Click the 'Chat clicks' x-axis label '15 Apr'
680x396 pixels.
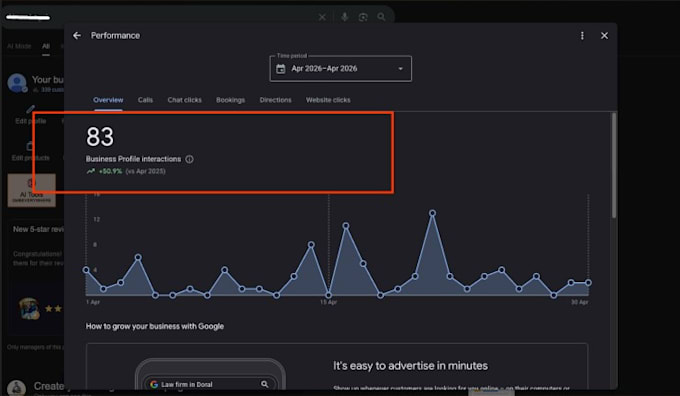click(x=328, y=302)
